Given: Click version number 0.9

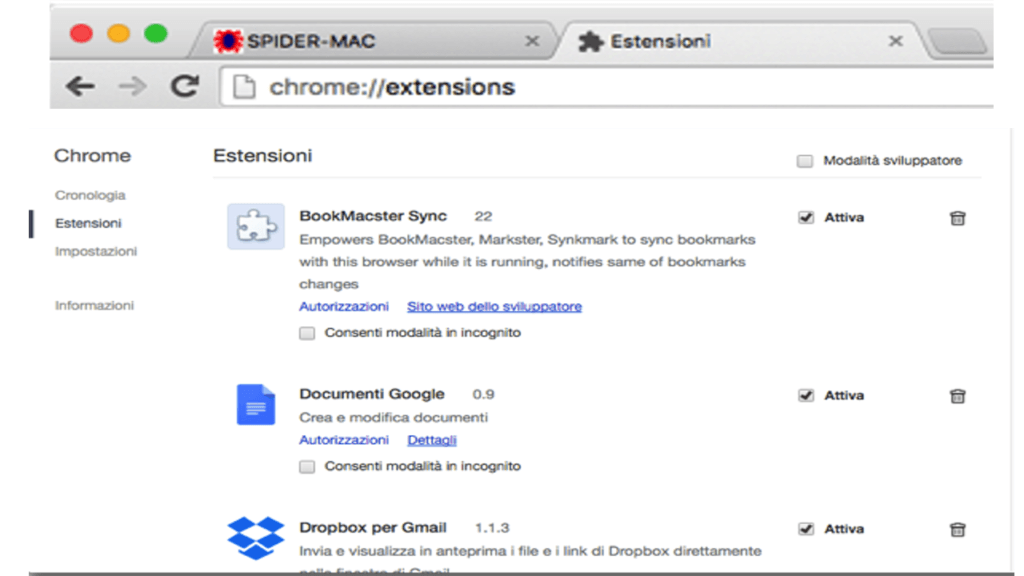Looking at the screenshot, I should [483, 394].
